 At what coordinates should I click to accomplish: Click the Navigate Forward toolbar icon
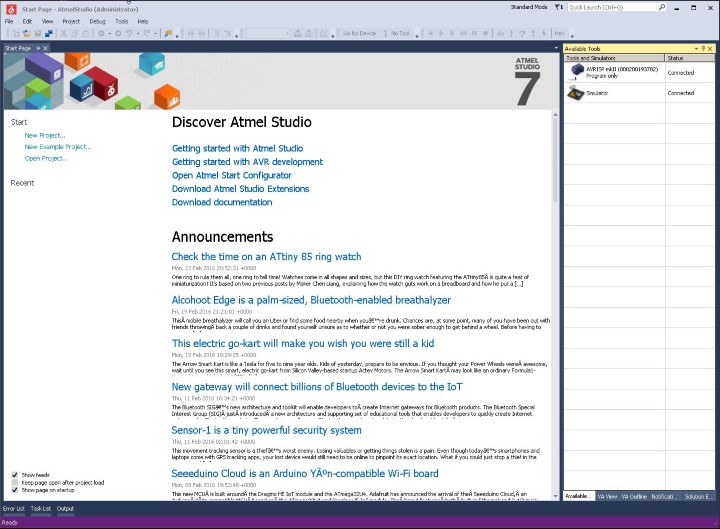pos(118,34)
